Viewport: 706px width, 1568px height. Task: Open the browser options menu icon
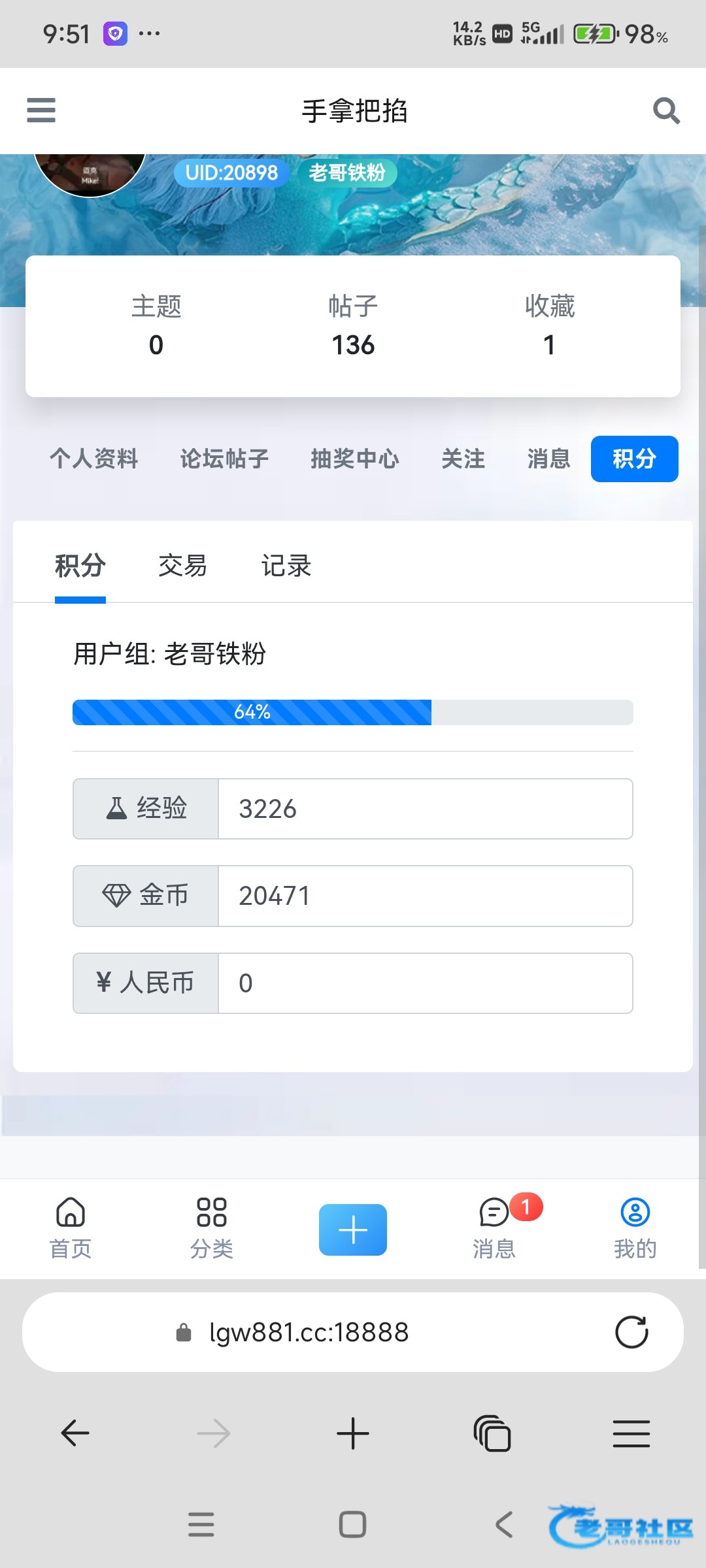(x=631, y=1433)
